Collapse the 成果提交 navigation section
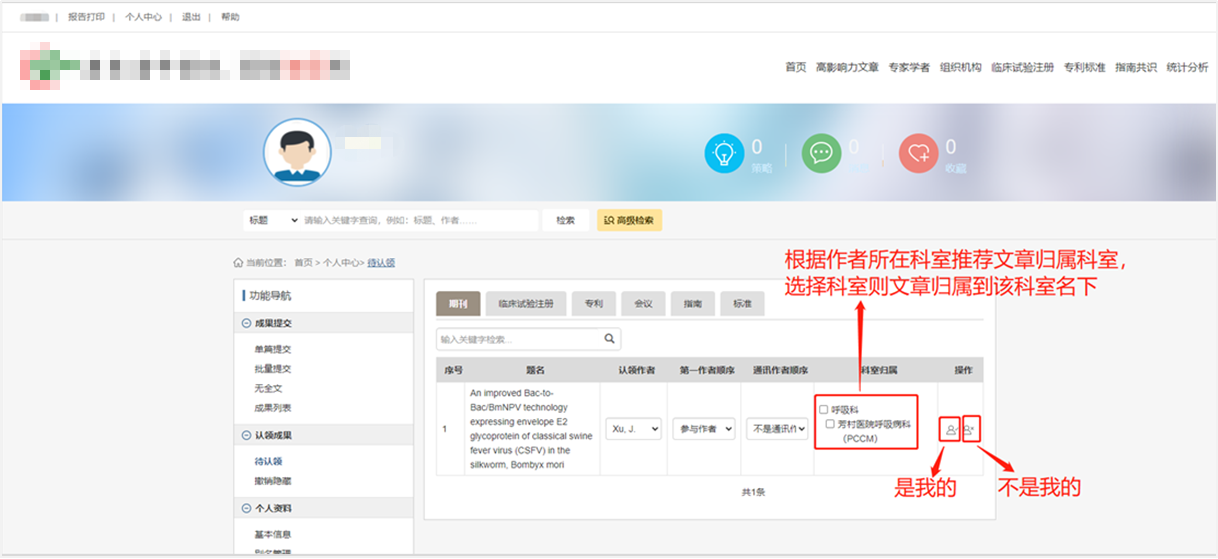This screenshot has width=1218, height=559. click(x=247, y=323)
